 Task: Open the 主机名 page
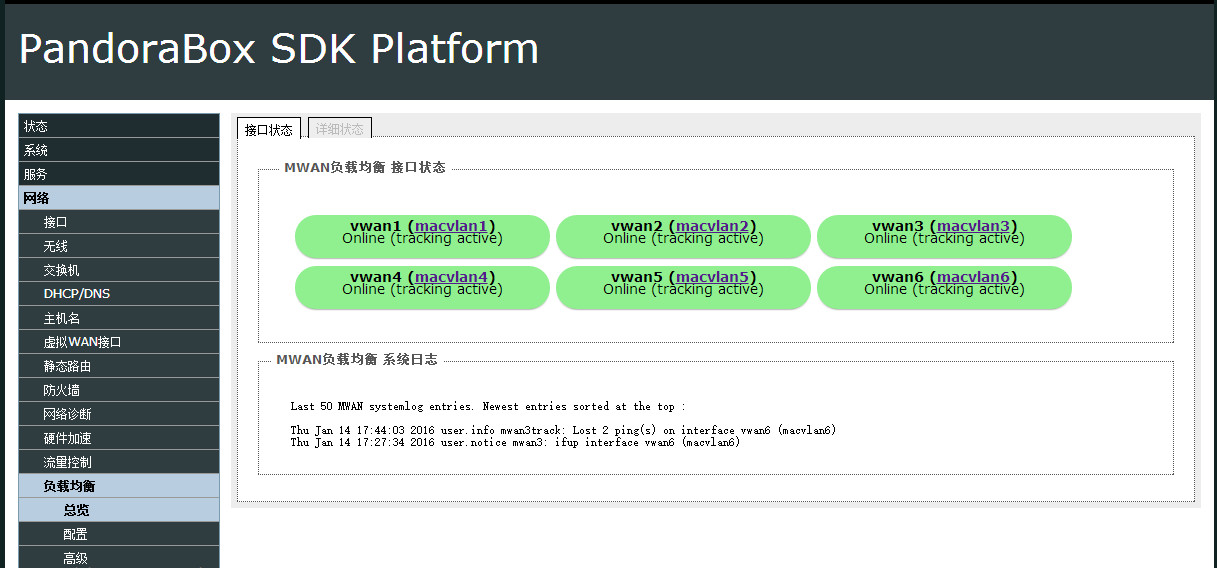coord(119,318)
